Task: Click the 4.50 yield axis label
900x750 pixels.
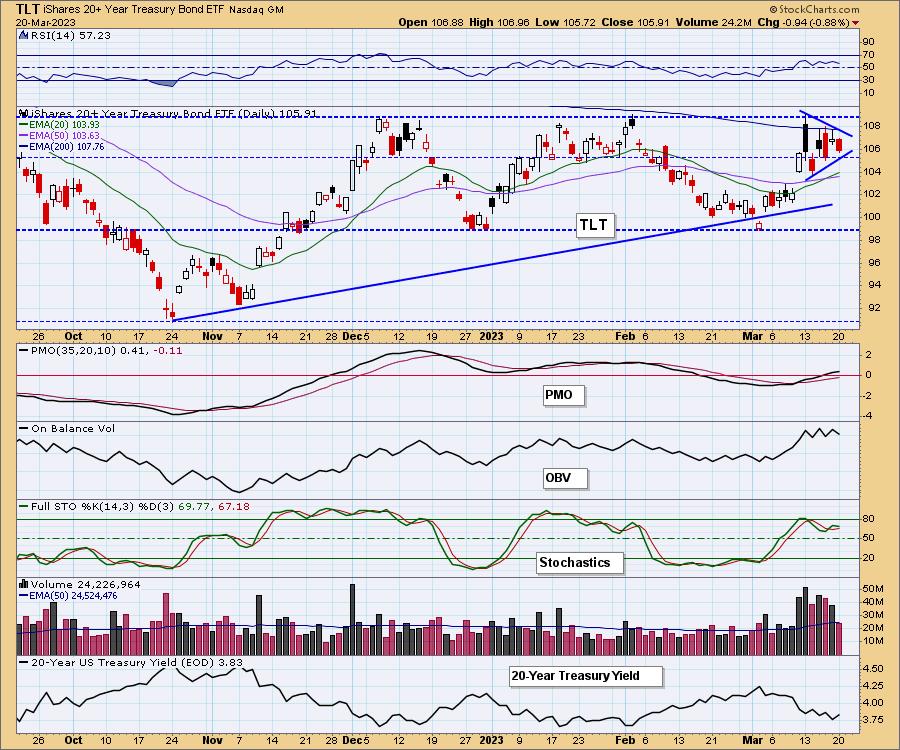Action: point(873,669)
